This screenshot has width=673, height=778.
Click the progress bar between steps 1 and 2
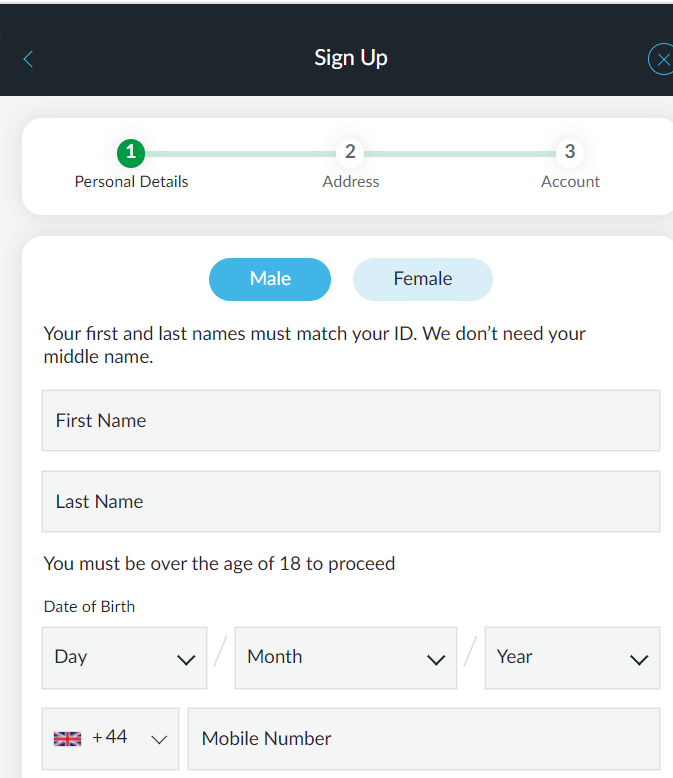(240, 154)
